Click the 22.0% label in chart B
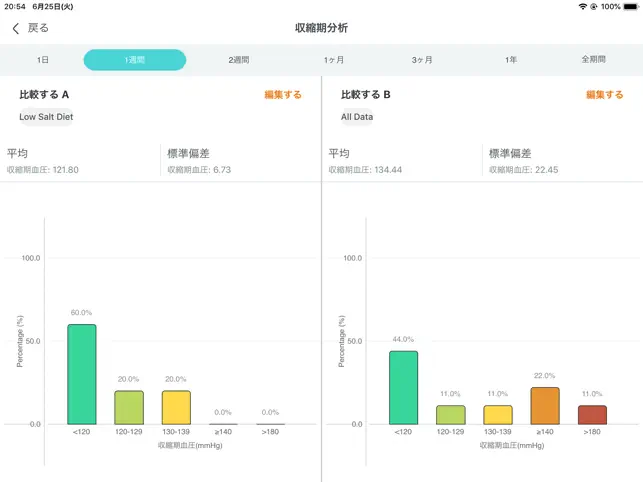 [545, 376]
